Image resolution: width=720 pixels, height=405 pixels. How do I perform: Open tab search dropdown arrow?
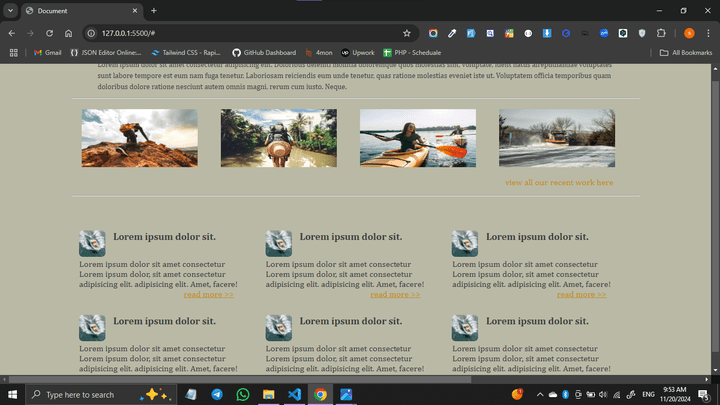10,11
